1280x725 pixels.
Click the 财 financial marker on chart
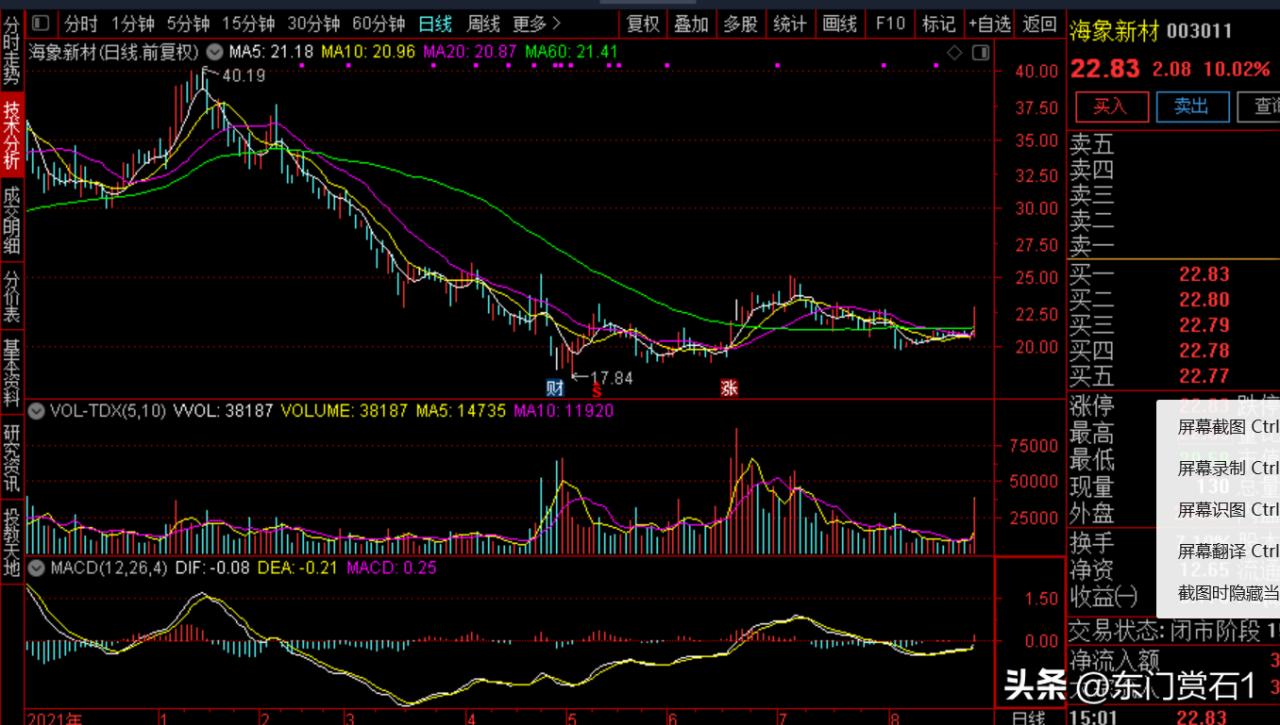[554, 388]
